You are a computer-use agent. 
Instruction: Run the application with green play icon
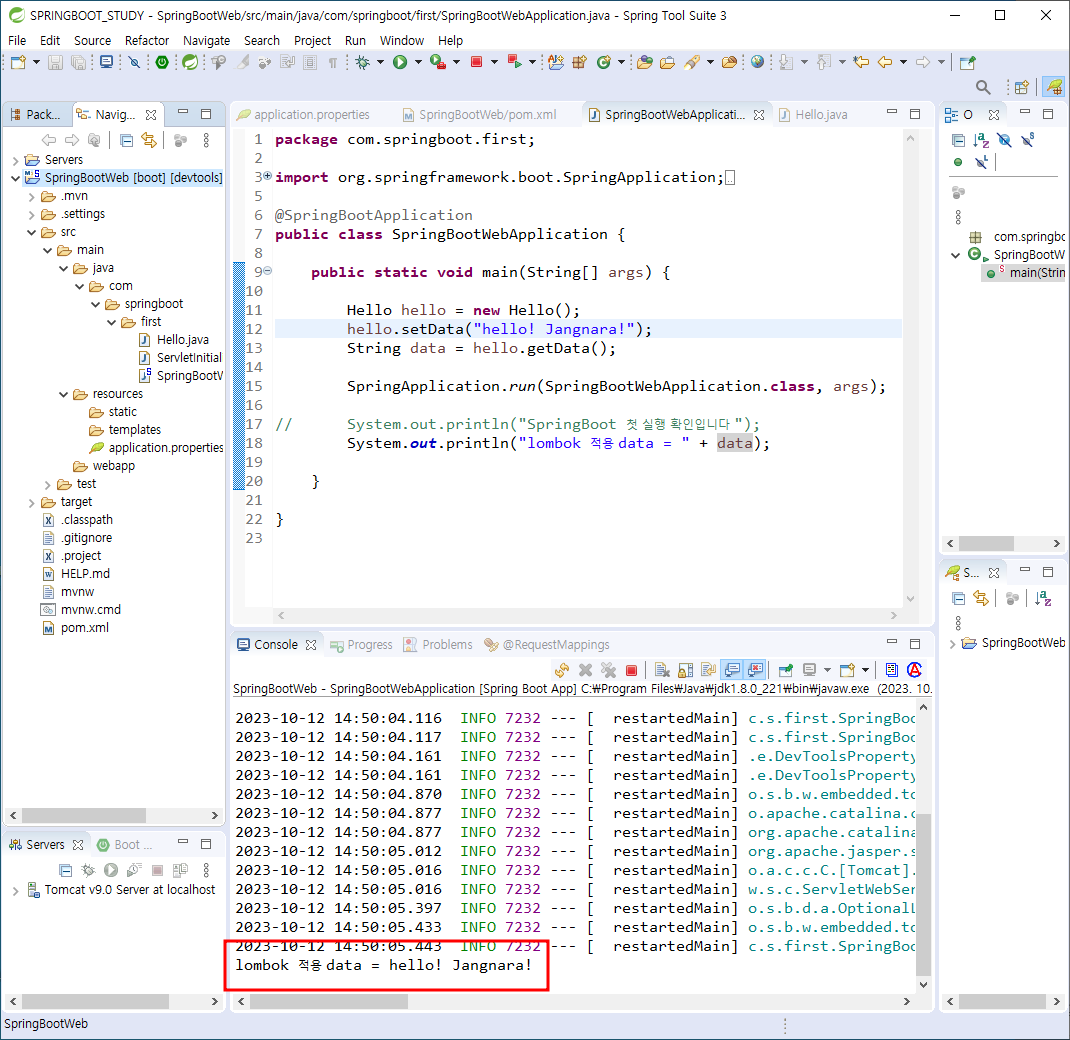point(400,62)
